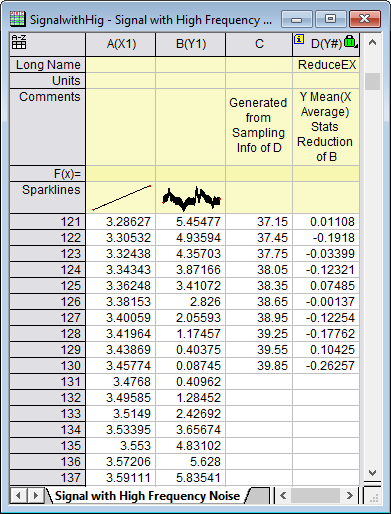Click the column A sparkline thumbnail

pos(121,198)
